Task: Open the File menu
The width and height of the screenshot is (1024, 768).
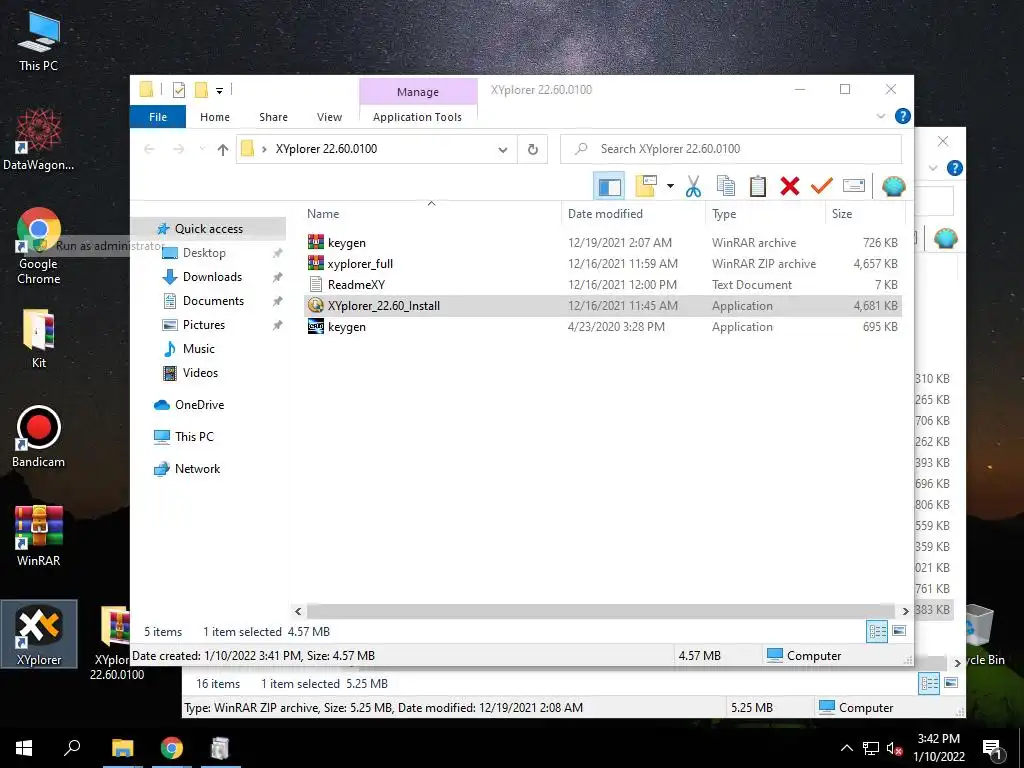Action: coord(158,117)
